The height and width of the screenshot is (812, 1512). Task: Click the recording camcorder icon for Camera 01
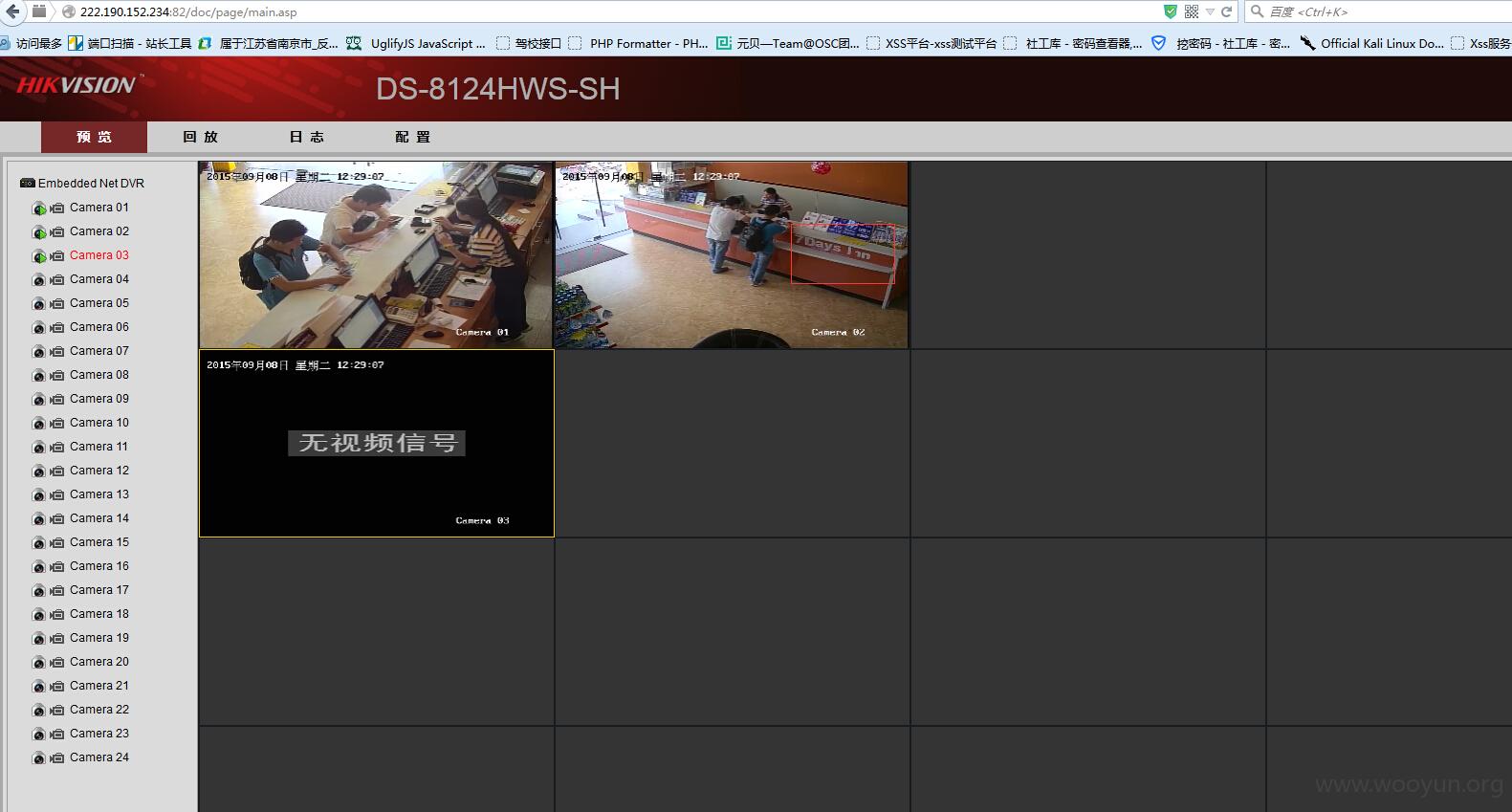(x=57, y=208)
